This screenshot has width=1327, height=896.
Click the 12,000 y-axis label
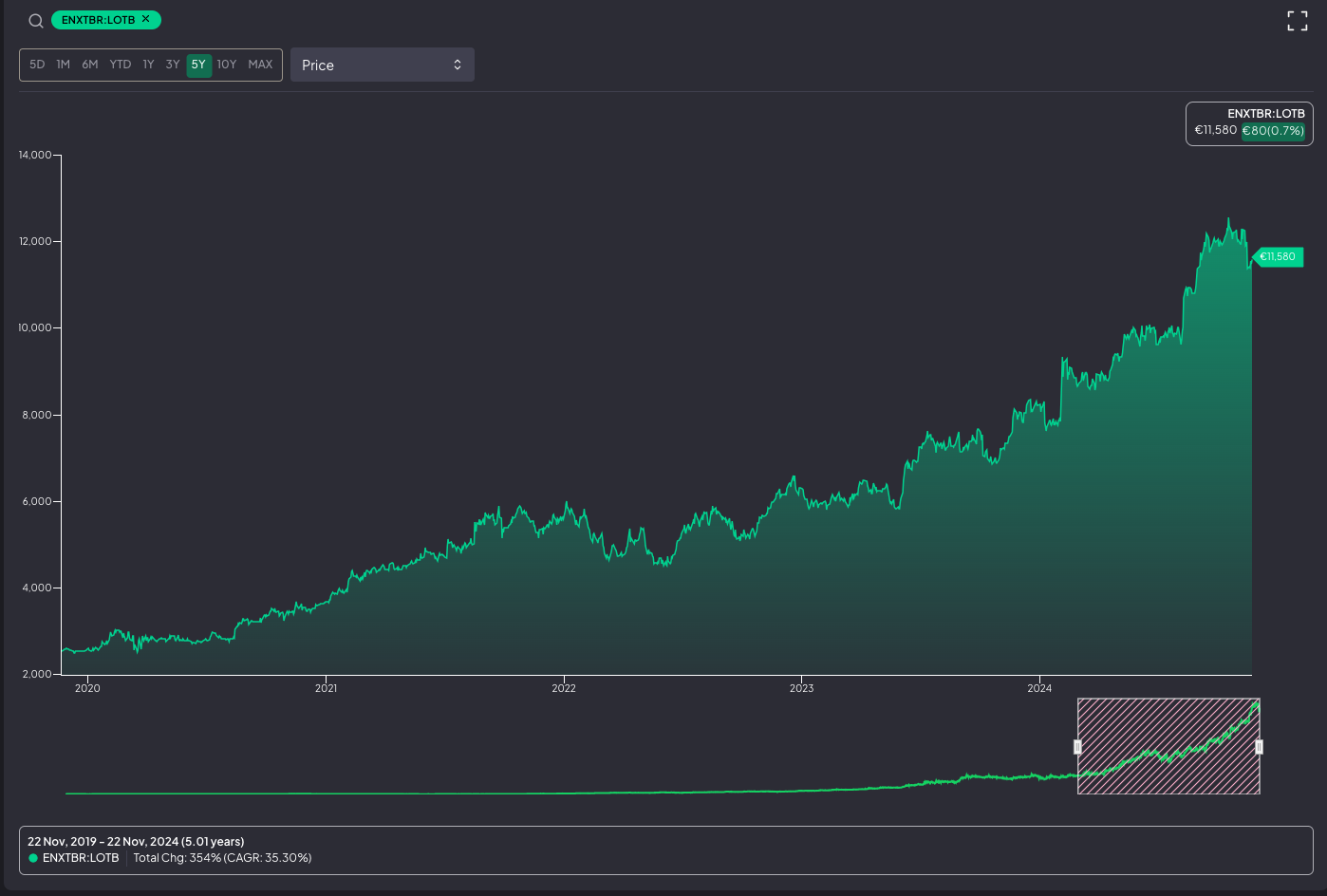point(35,241)
